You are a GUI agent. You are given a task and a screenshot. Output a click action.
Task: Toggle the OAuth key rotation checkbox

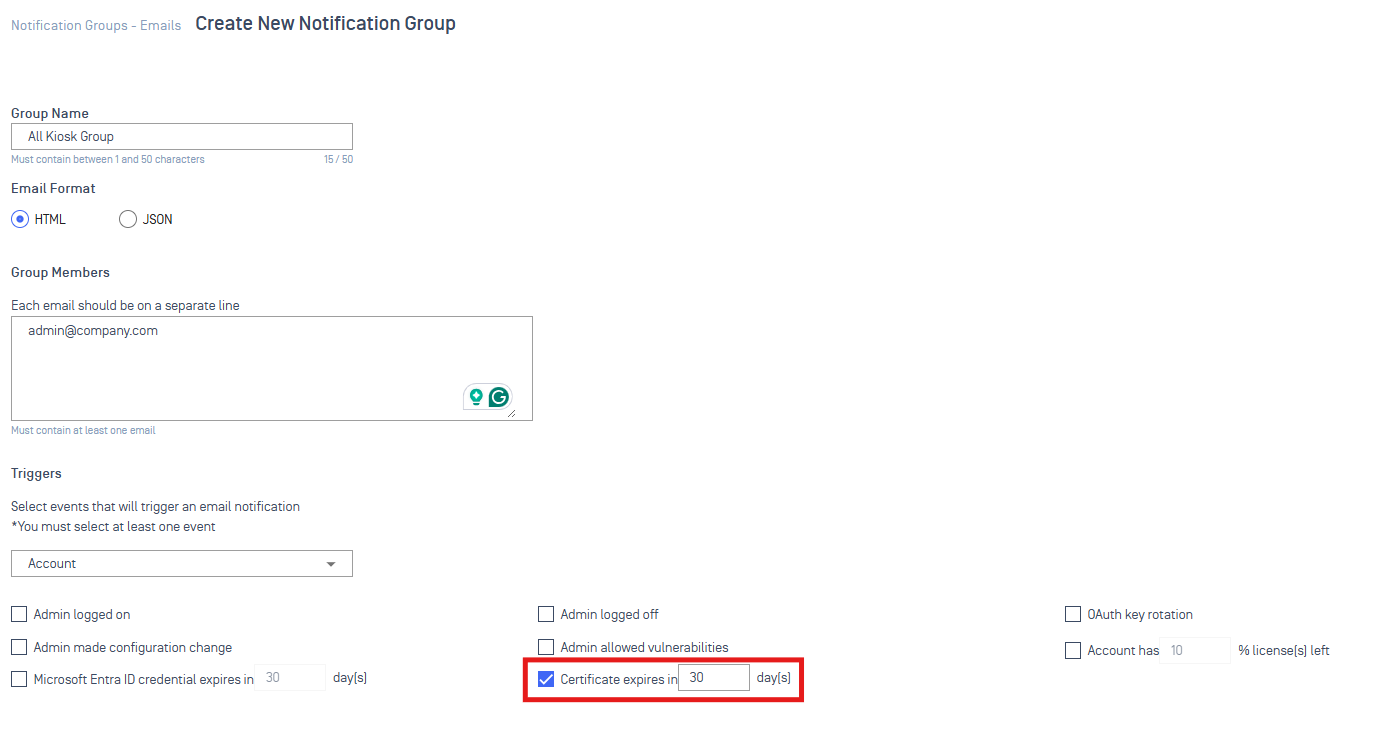1073,614
